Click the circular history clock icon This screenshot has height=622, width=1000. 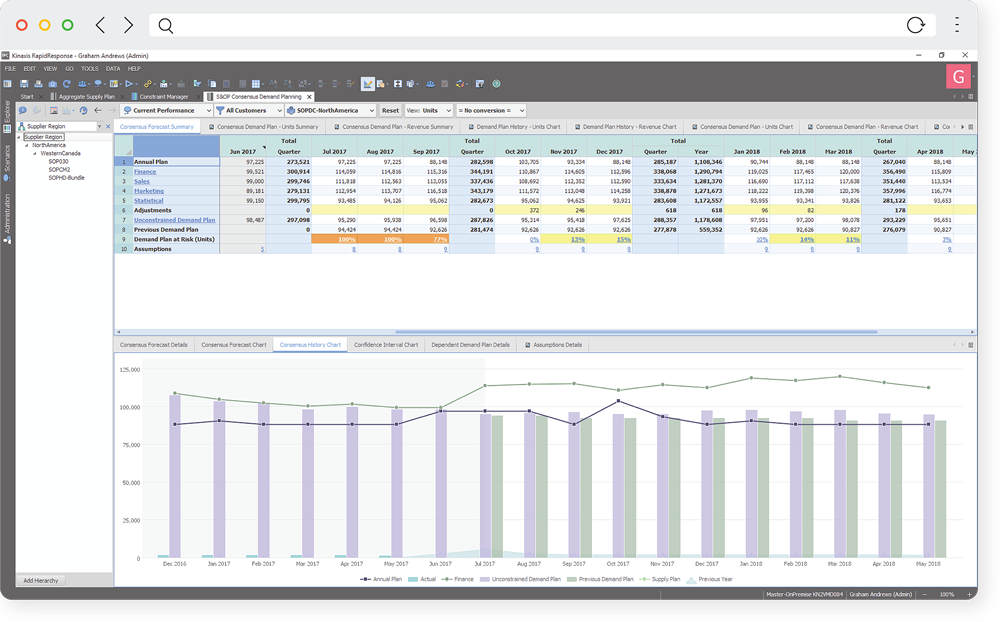83,110
